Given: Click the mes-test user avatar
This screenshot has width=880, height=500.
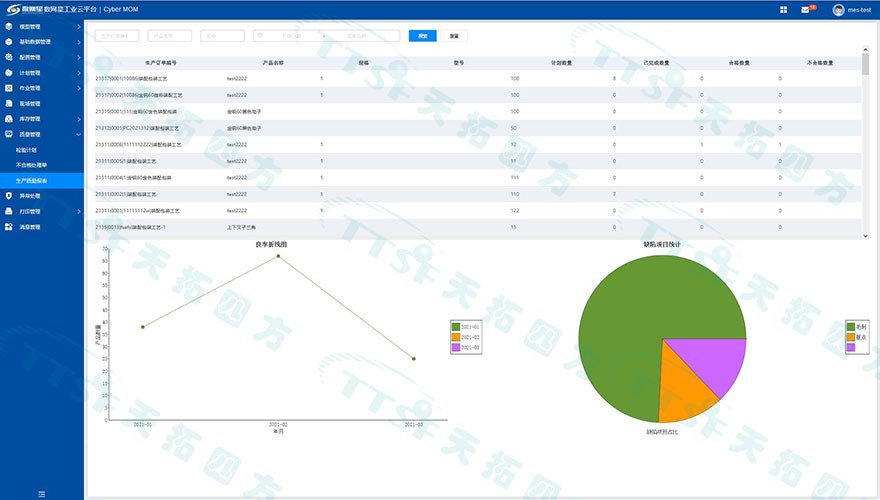Looking at the screenshot, I should coord(838,9).
